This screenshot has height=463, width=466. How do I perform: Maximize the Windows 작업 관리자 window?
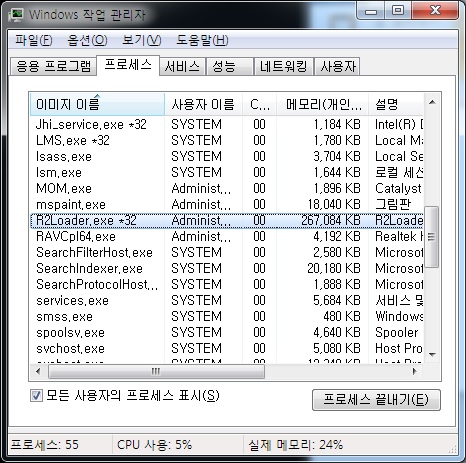398,11
